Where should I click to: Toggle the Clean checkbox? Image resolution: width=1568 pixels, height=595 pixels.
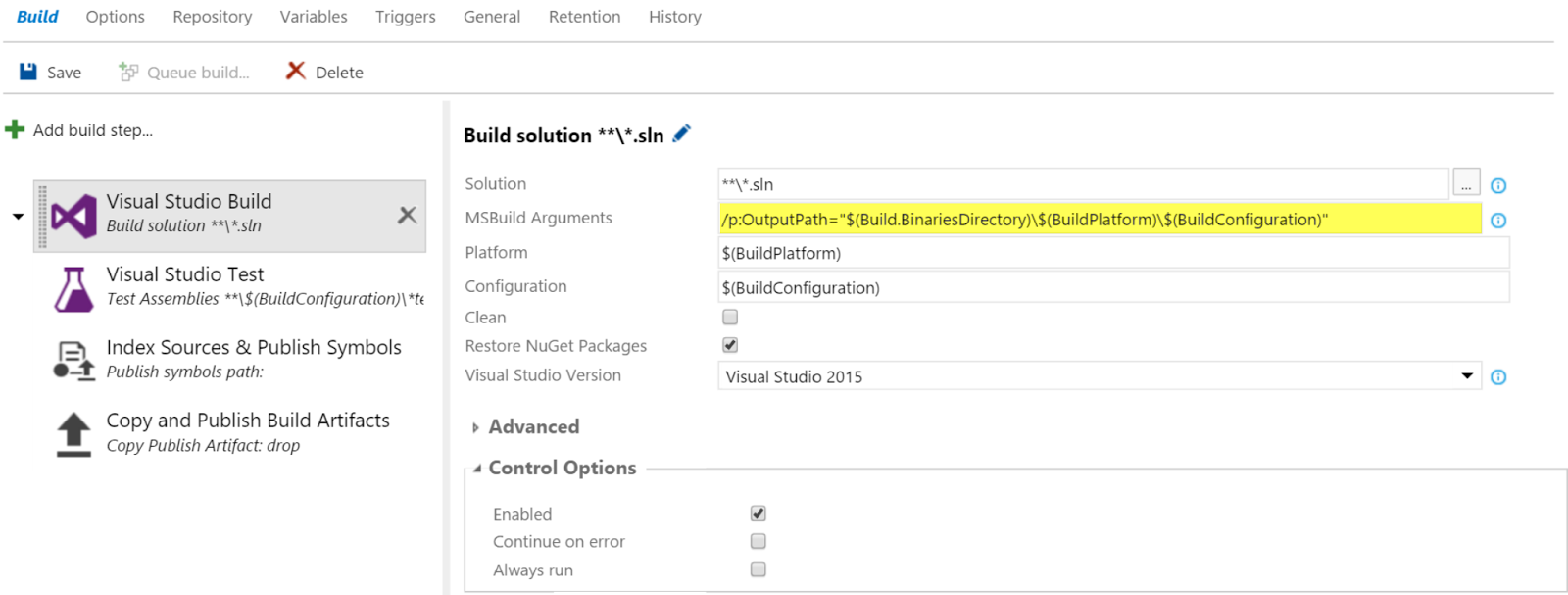730,317
